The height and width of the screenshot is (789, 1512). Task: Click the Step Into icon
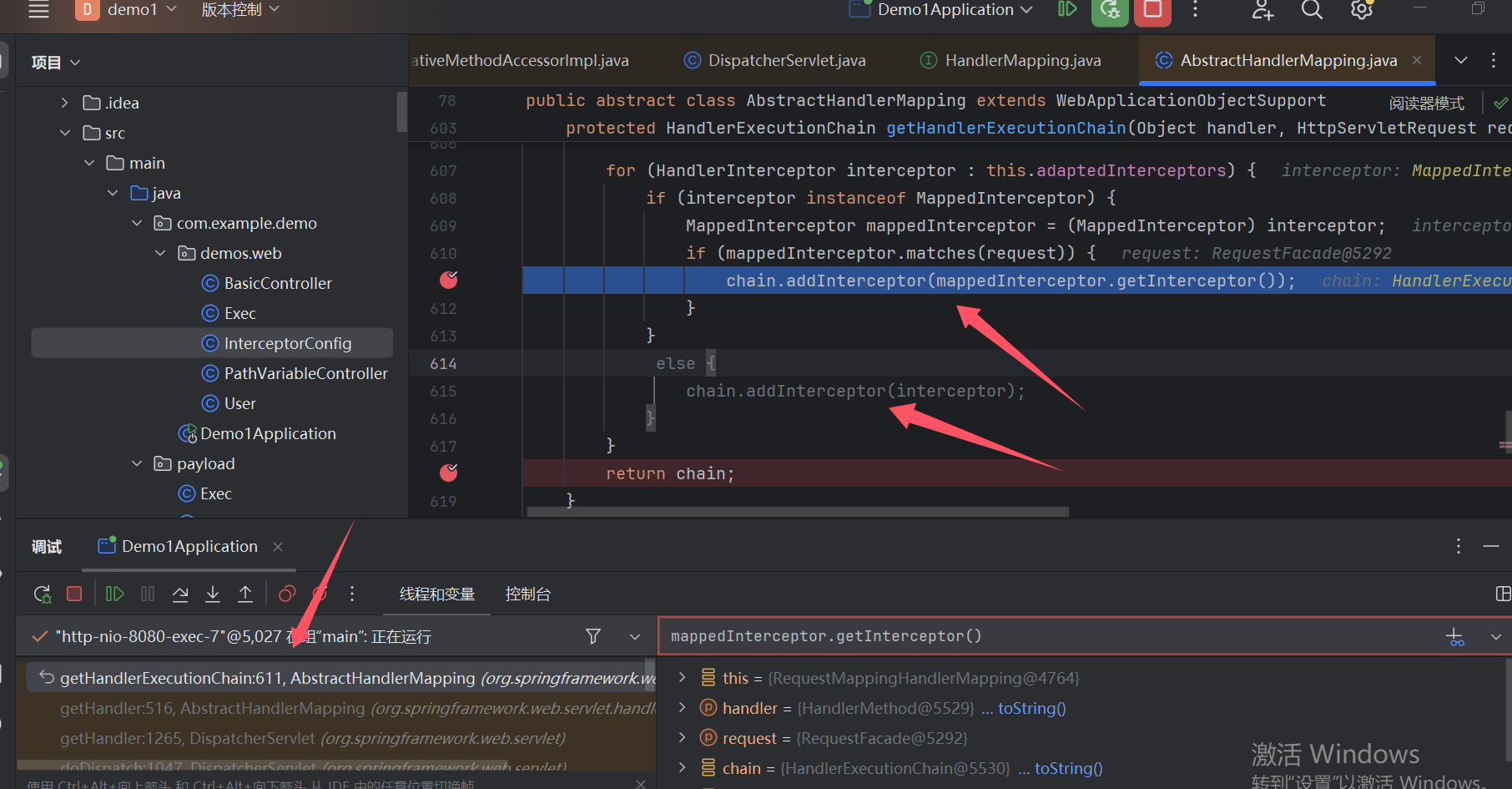(x=213, y=594)
